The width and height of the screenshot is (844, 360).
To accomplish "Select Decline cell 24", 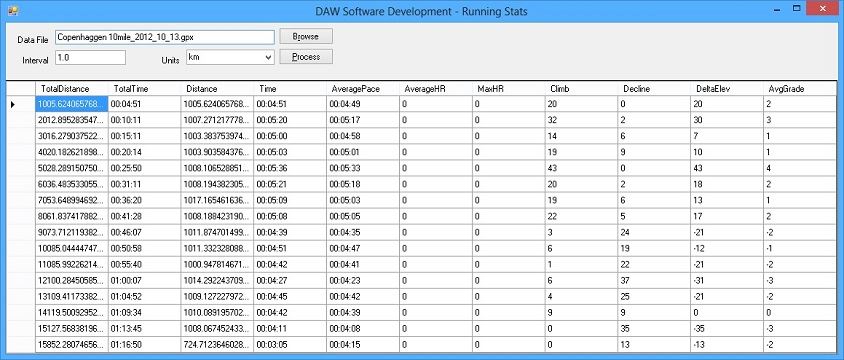I will (x=653, y=232).
